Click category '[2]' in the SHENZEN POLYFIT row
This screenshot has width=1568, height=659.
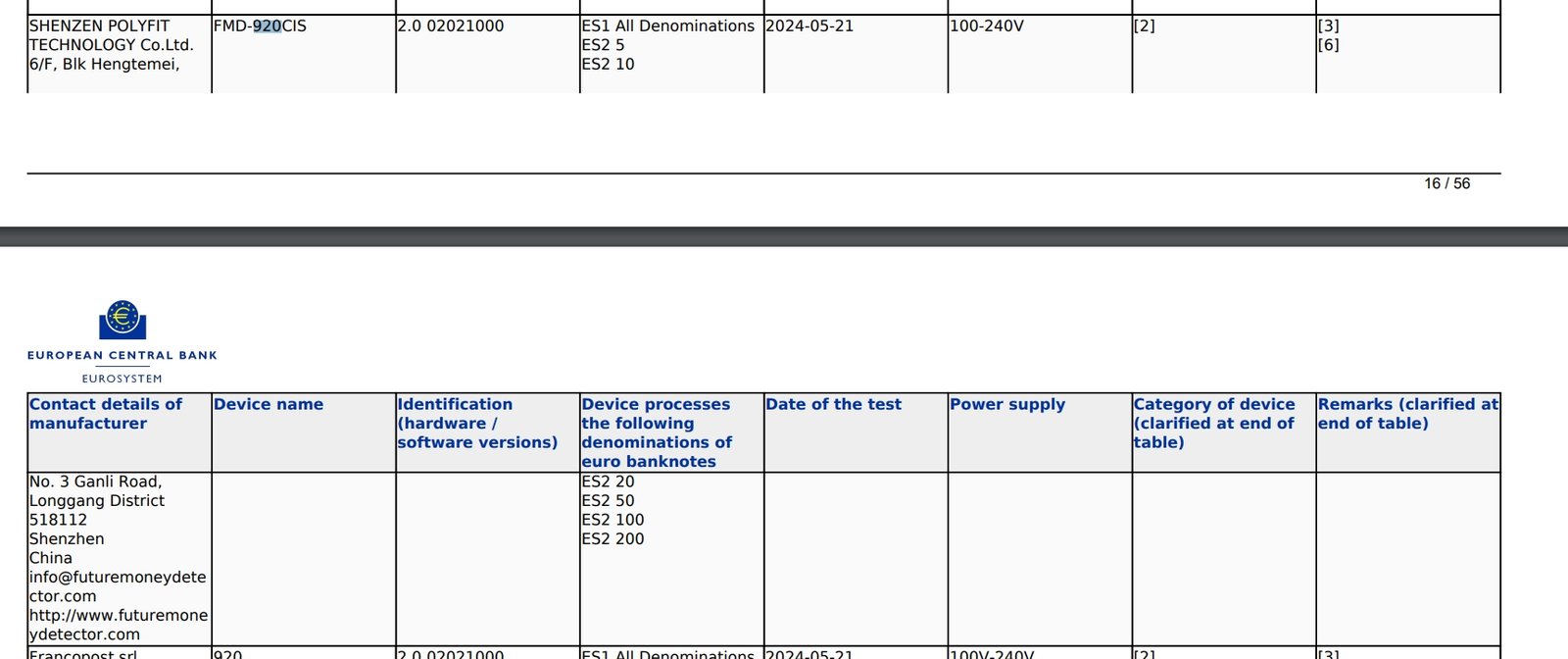pos(1145,26)
